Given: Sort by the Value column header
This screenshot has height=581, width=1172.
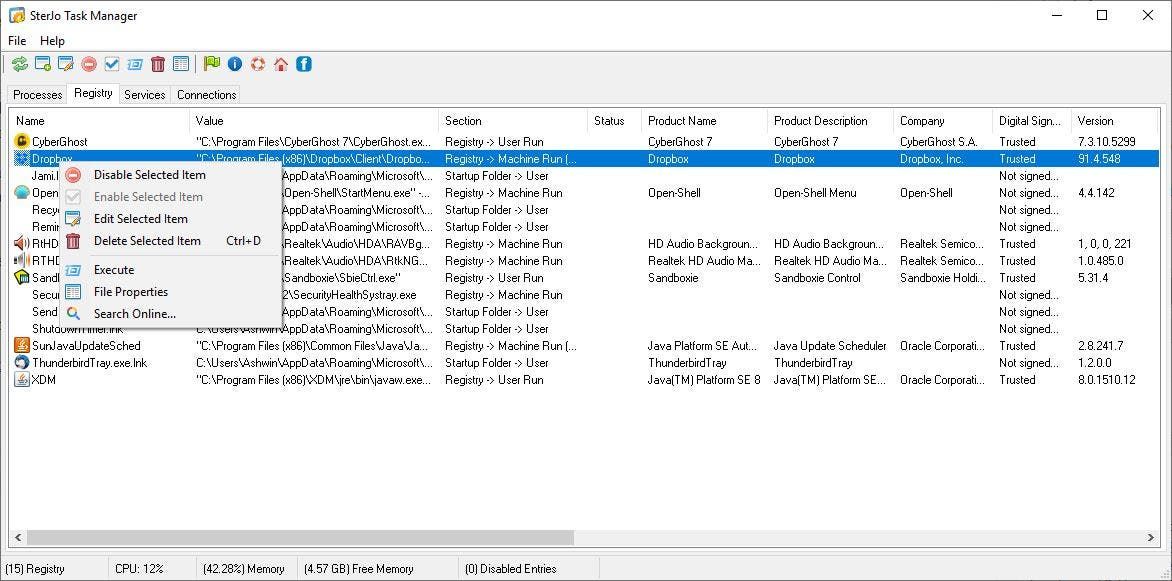Looking at the screenshot, I should click(314, 120).
